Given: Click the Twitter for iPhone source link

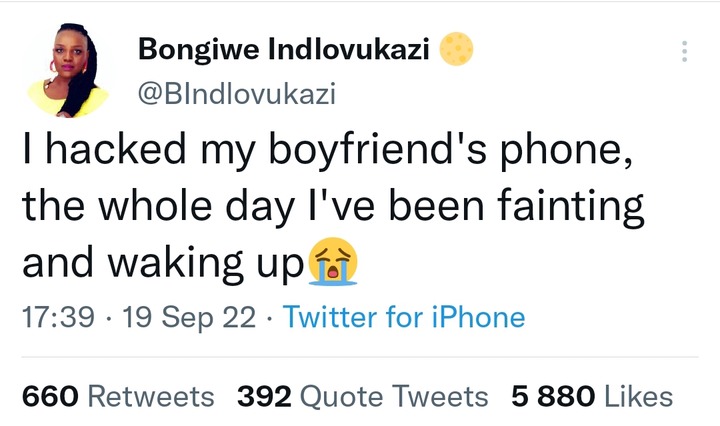Looking at the screenshot, I should 404,318.
